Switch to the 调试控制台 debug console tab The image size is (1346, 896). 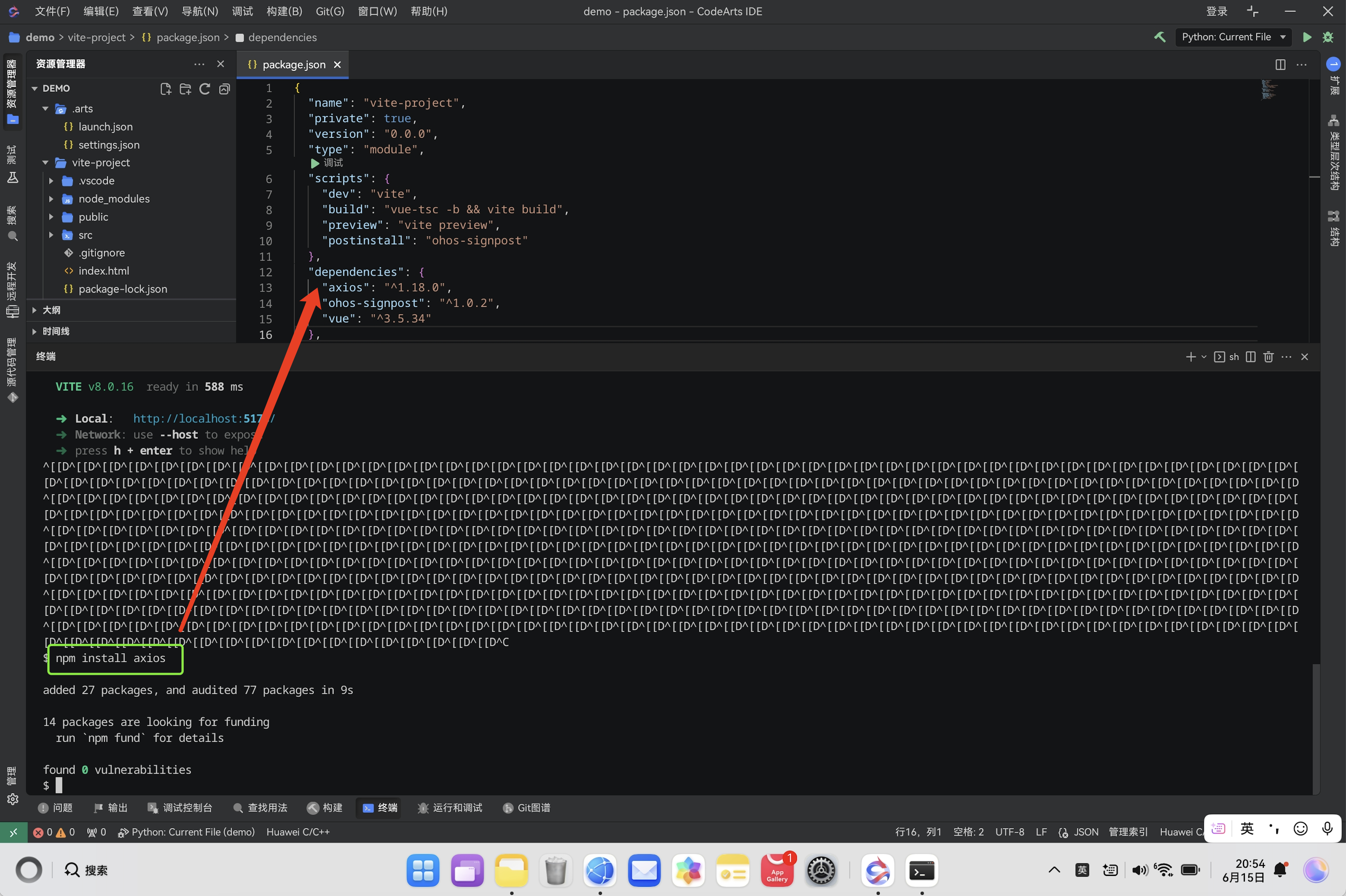click(x=180, y=808)
